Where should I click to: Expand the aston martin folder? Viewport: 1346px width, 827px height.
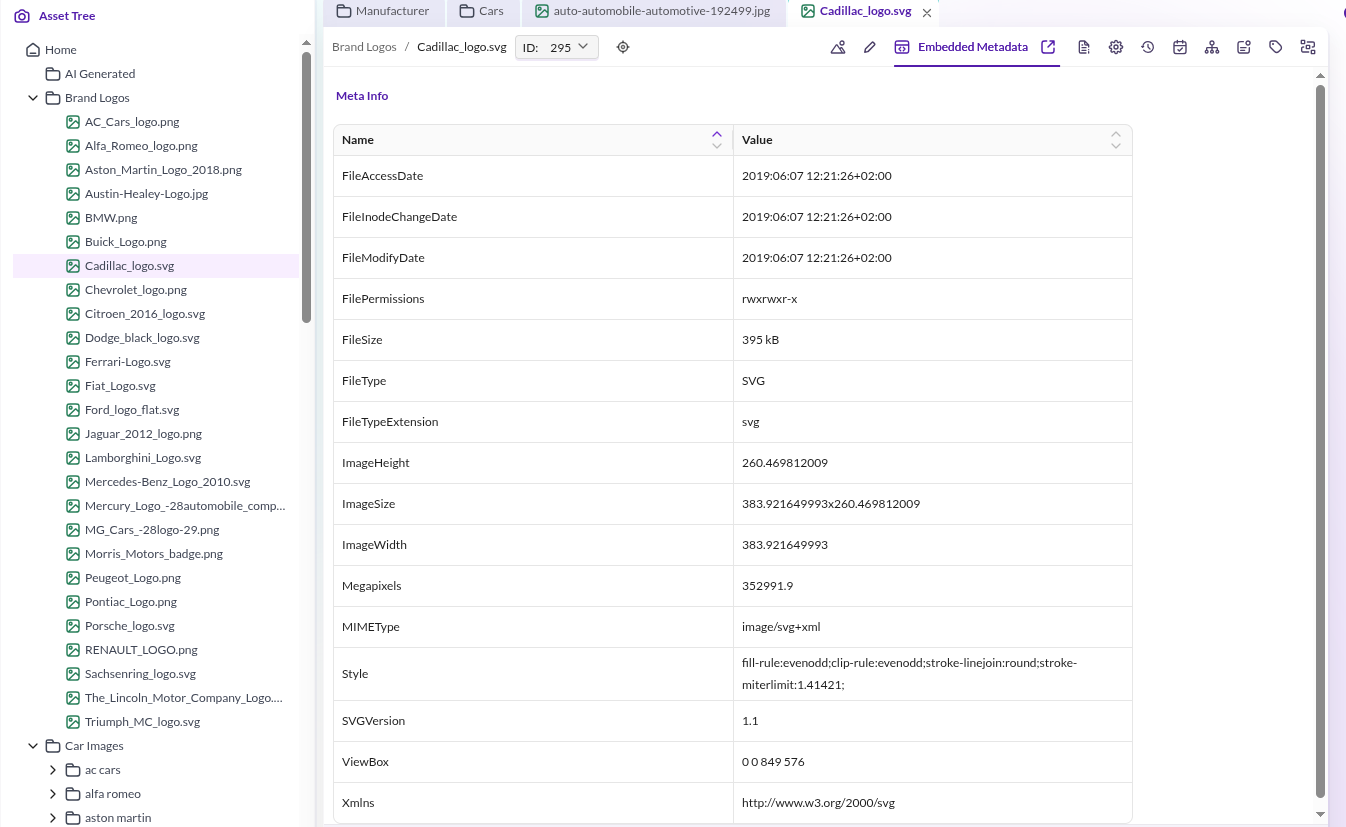coord(53,818)
